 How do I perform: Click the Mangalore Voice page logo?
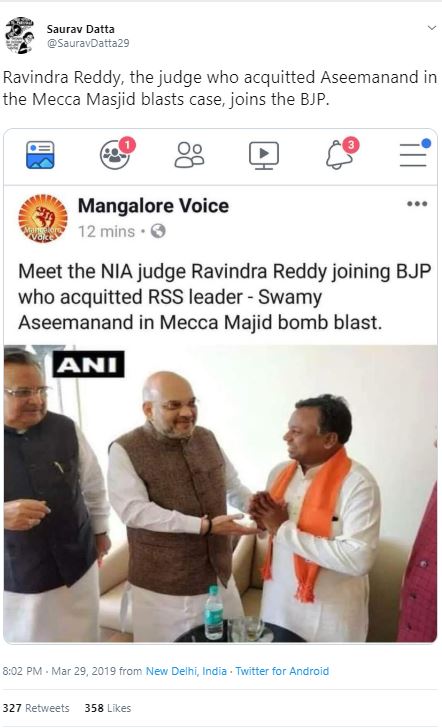click(43, 218)
